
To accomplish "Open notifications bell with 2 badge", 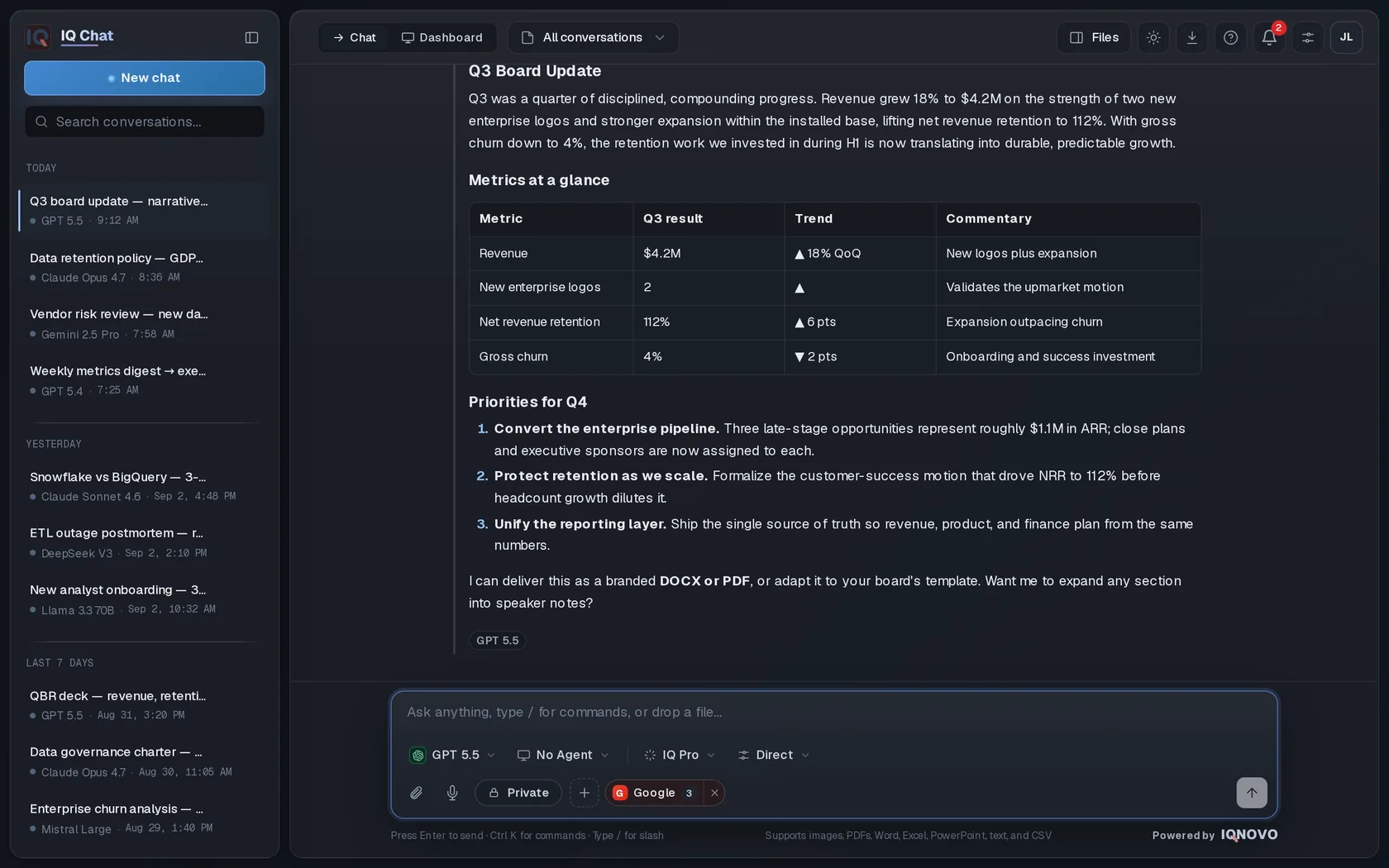I will point(1269,37).
